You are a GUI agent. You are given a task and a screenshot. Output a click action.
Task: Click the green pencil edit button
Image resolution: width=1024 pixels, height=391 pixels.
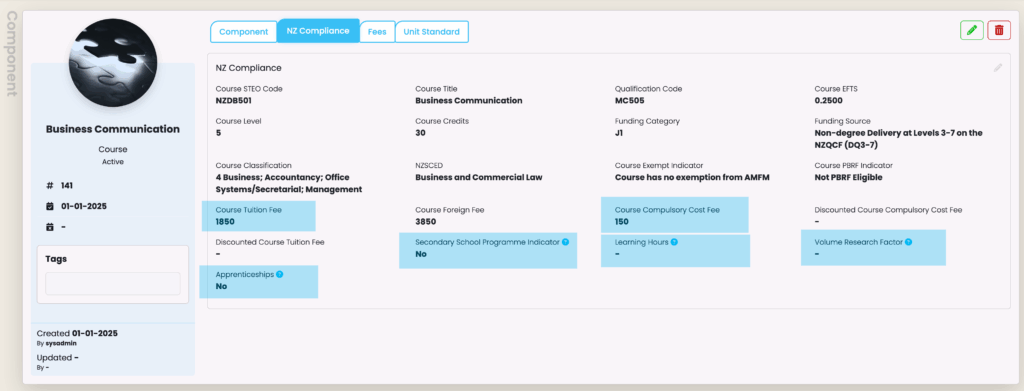pos(972,30)
